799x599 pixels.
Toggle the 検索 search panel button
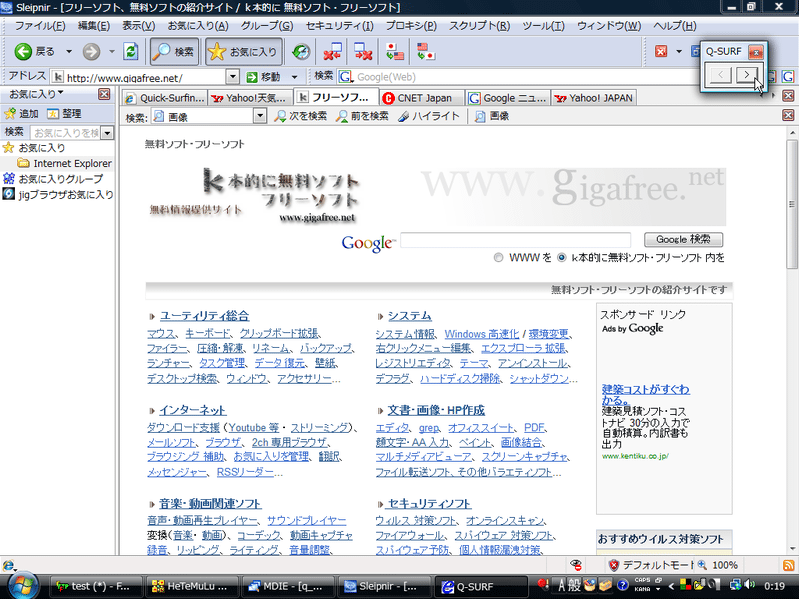point(174,51)
